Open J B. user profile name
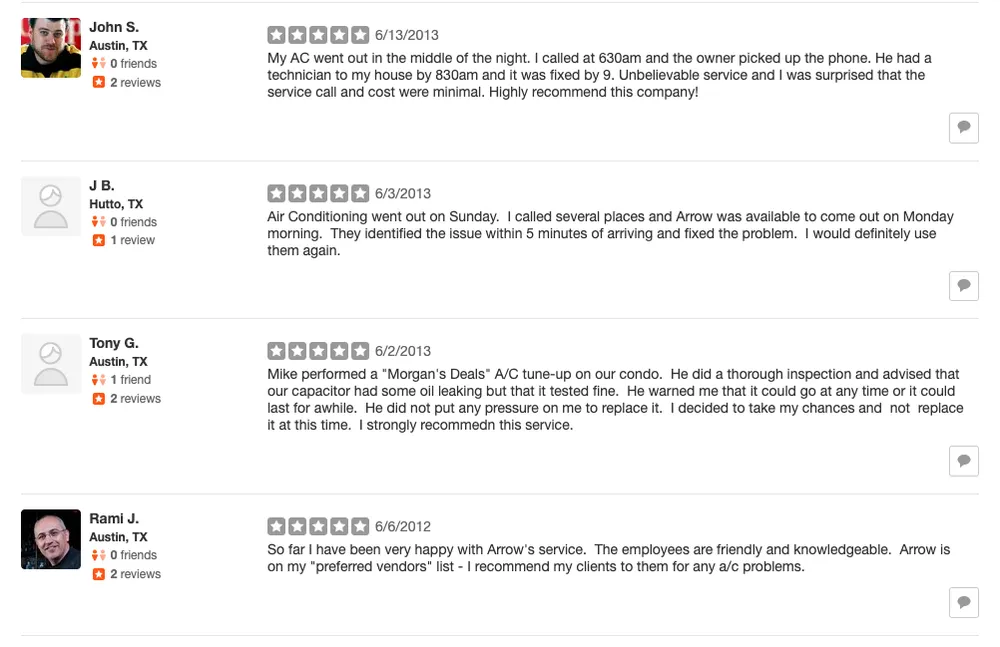1000x647 pixels. click(x=102, y=186)
